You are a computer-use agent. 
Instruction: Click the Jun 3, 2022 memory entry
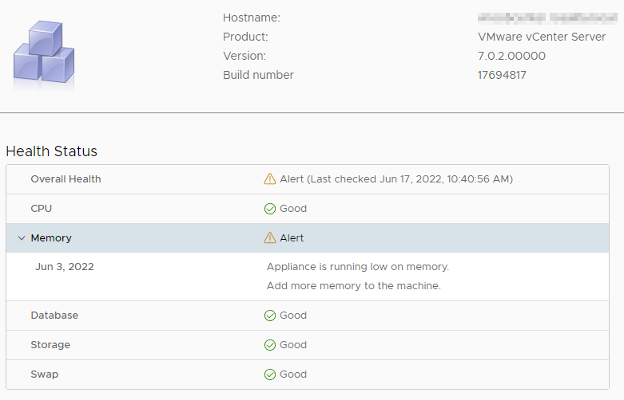click(65, 267)
